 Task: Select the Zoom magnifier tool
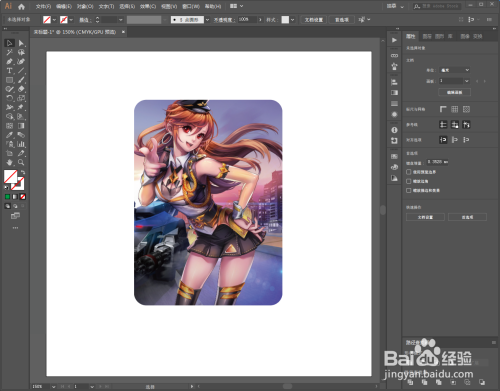pyautogui.click(x=21, y=162)
